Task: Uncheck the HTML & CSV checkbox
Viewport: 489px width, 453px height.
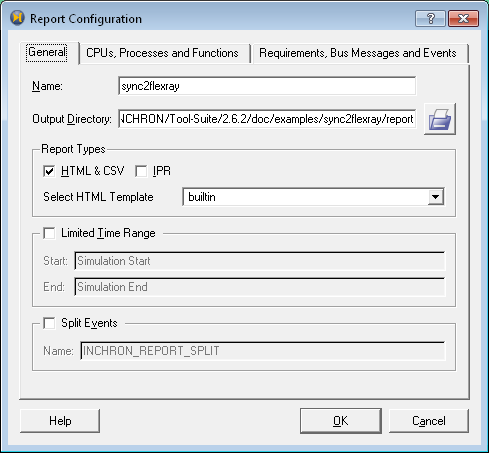Action: 49,171
